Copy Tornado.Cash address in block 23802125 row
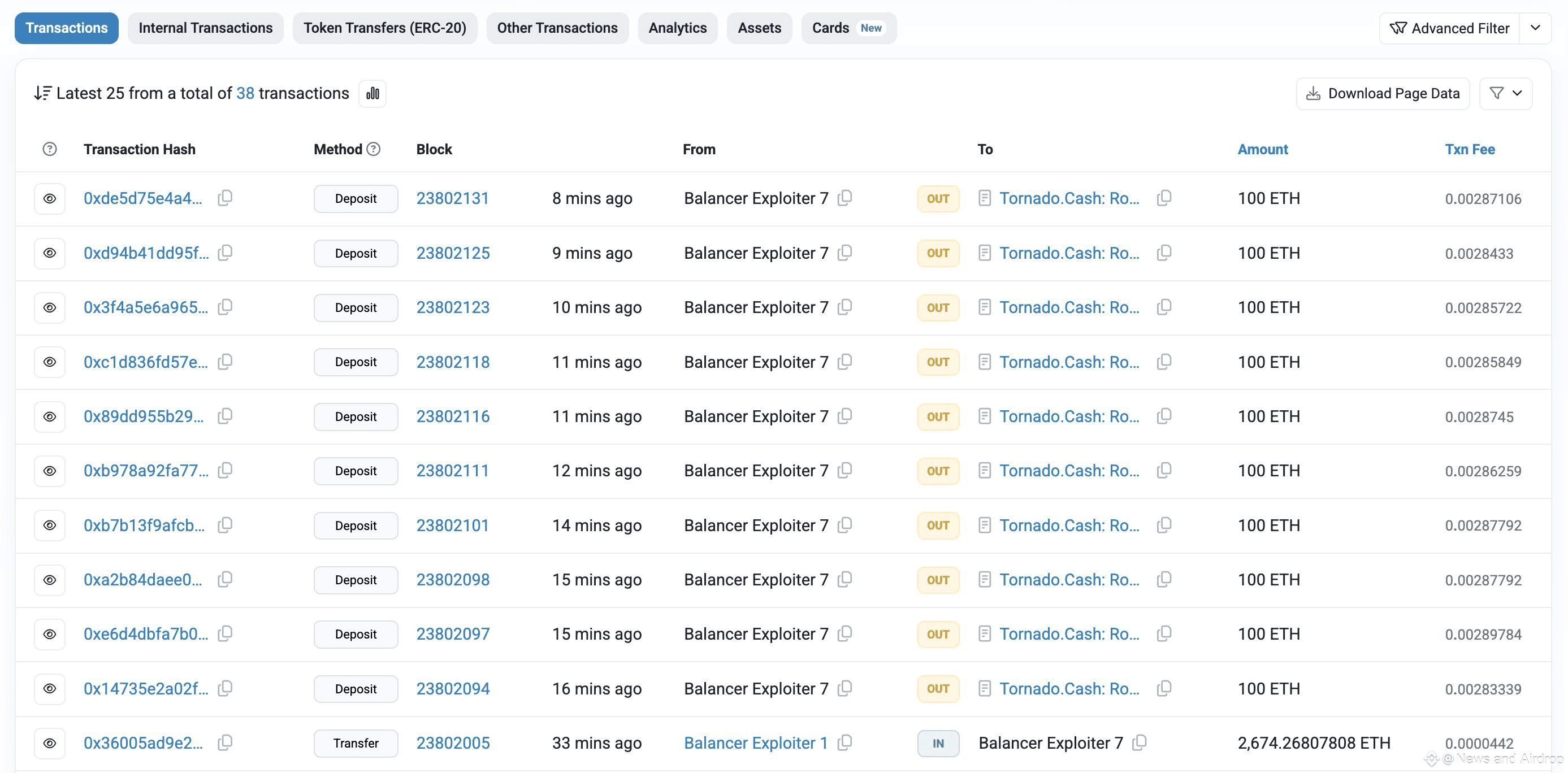1568x773 pixels. 1164,253
